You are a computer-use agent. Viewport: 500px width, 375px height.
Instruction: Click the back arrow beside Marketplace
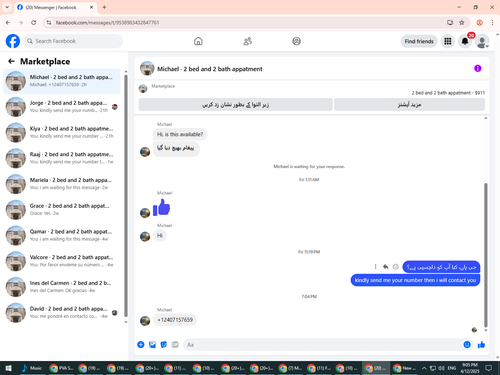11,61
